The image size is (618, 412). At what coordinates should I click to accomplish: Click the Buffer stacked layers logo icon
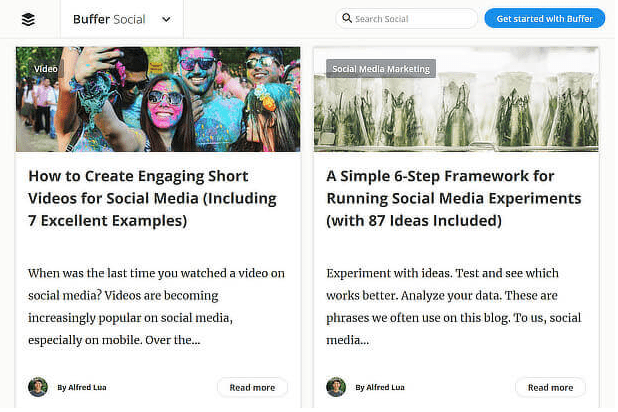coord(28,19)
